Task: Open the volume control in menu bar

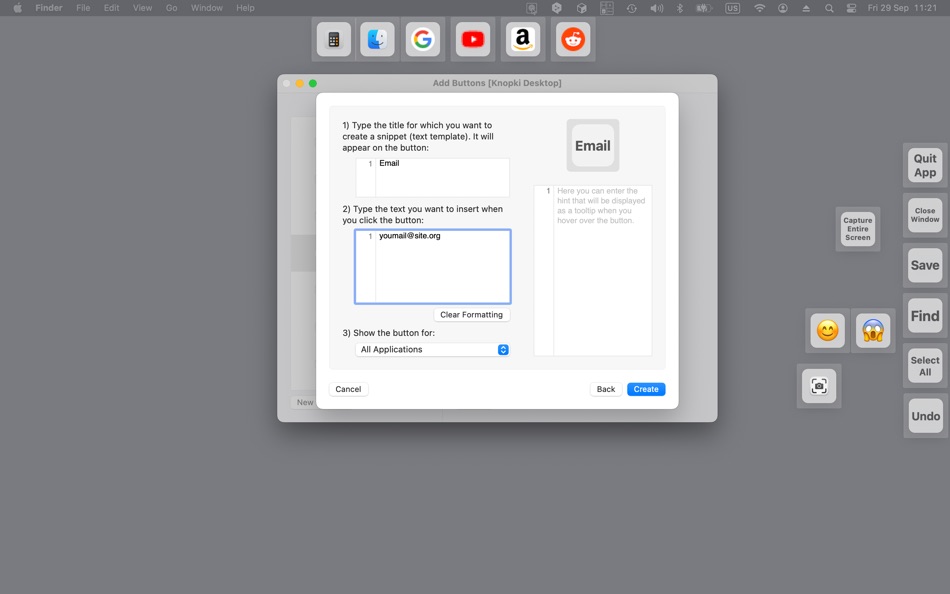Action: coord(656,8)
